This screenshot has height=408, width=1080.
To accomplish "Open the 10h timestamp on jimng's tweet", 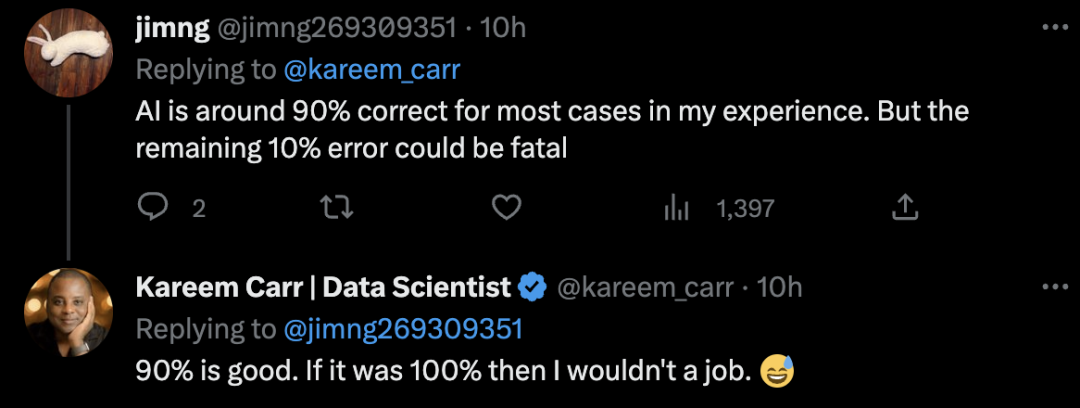I will tap(503, 28).
